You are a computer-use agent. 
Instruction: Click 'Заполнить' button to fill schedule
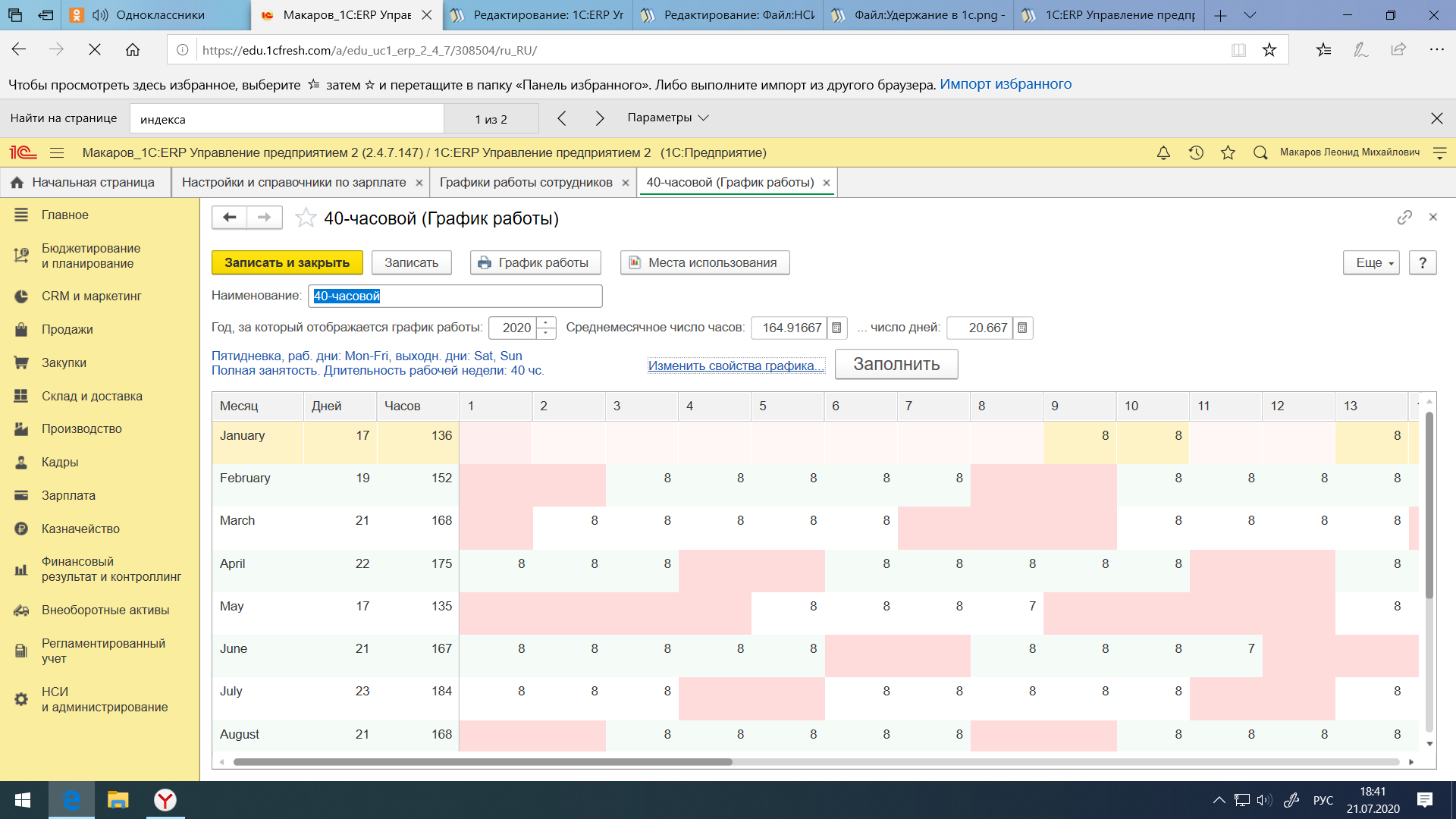point(896,364)
